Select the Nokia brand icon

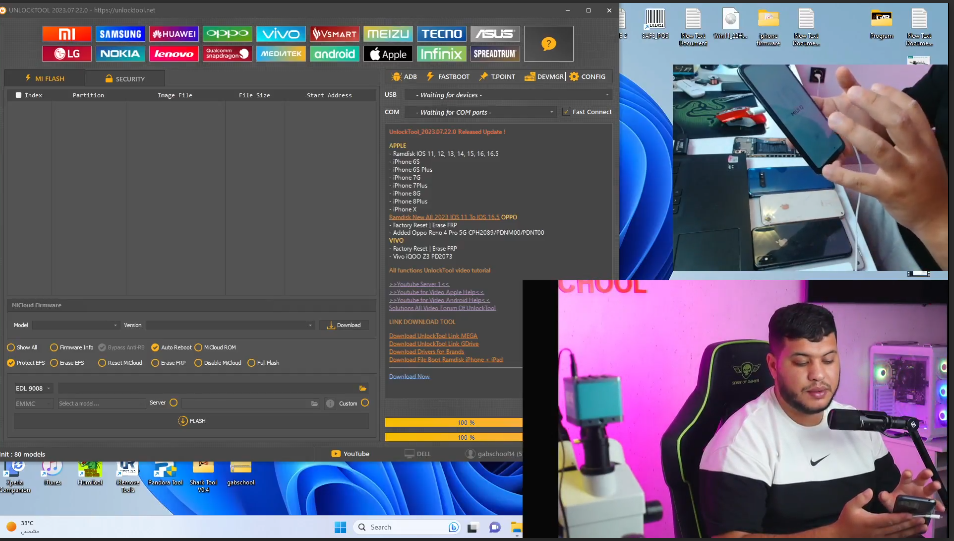pos(120,54)
